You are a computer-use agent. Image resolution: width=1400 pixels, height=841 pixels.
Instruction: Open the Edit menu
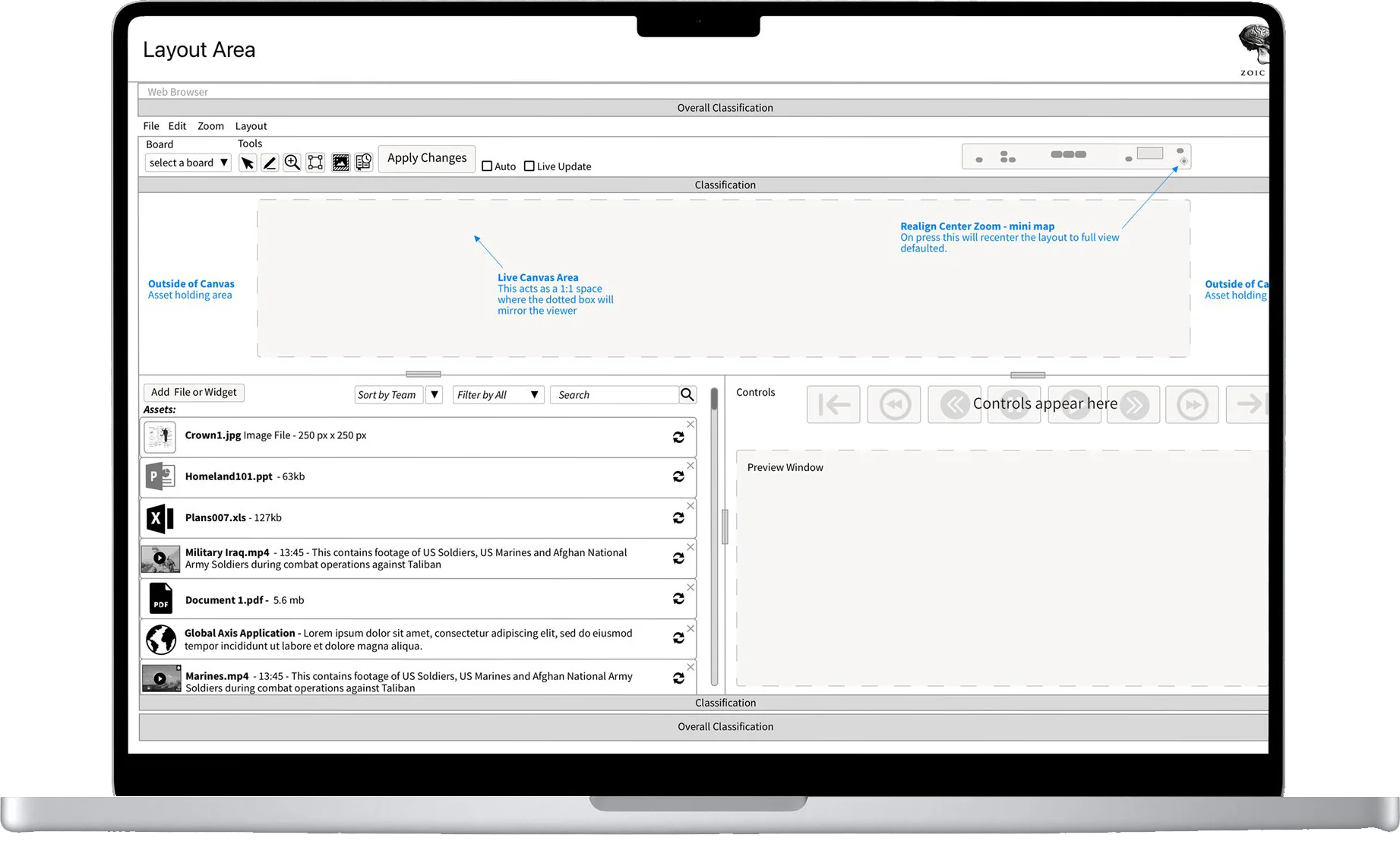[177, 126]
